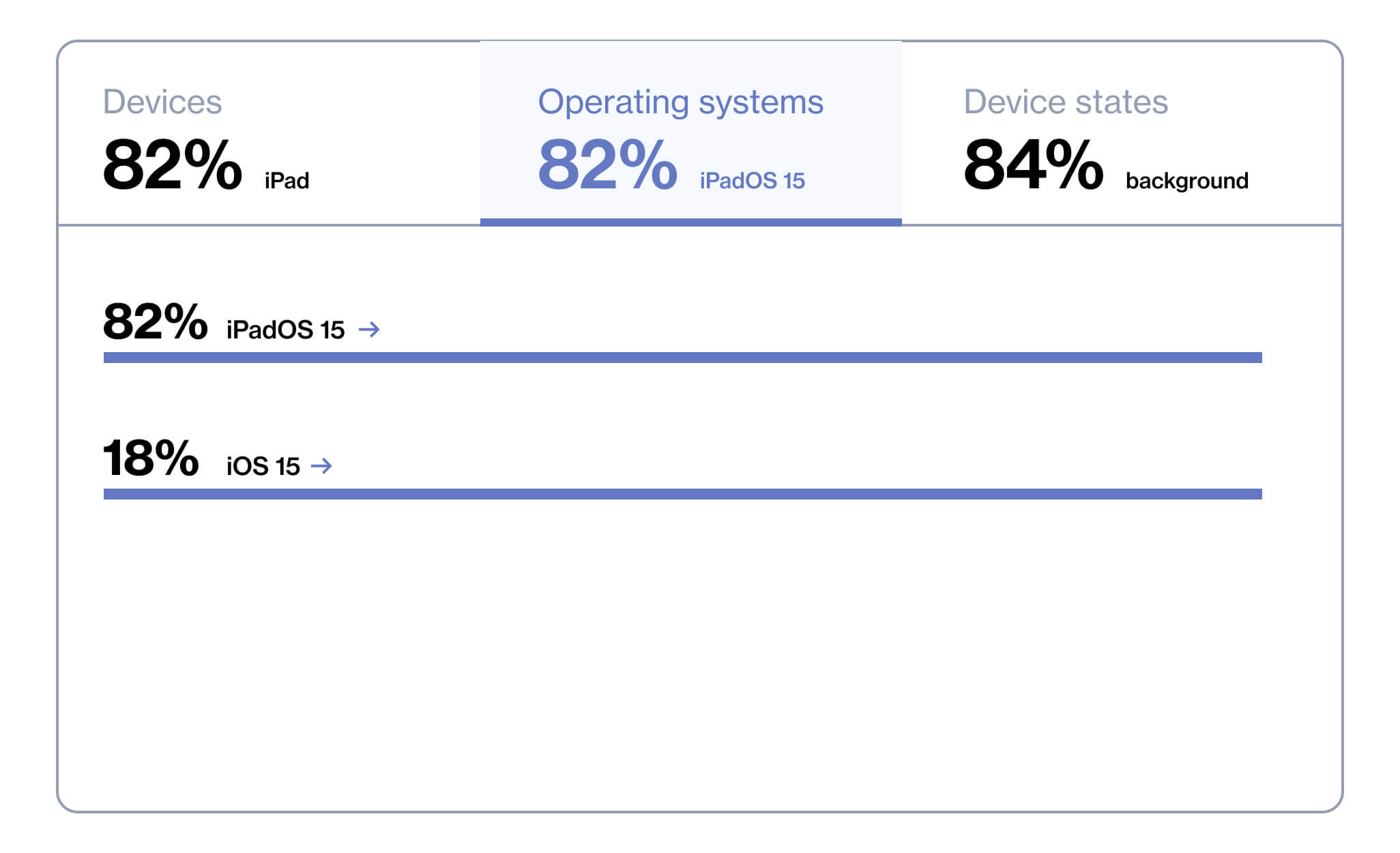Viewport: 1400px width, 853px height.
Task: Click the iPadOS 15 row label
Action: coord(285,330)
